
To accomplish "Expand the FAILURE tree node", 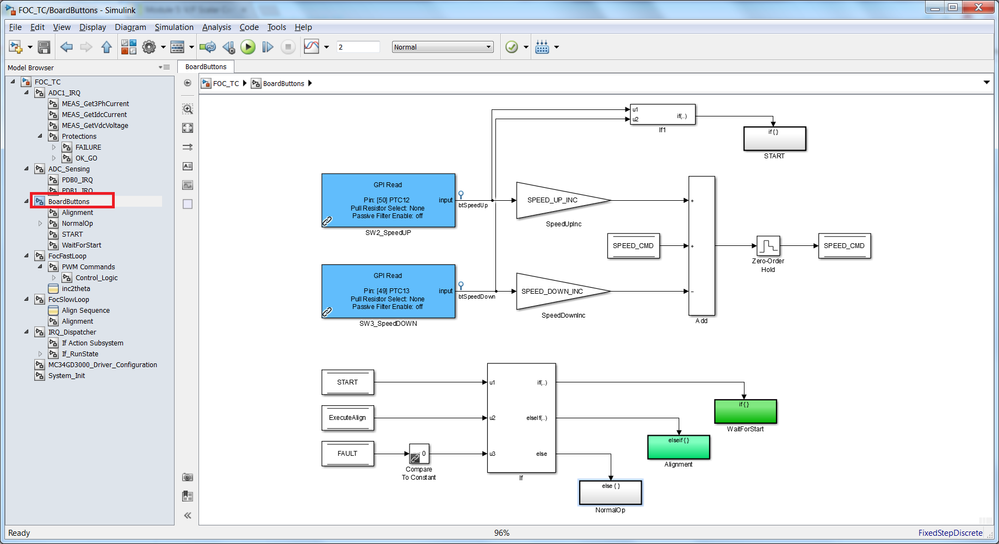I will click(x=54, y=147).
